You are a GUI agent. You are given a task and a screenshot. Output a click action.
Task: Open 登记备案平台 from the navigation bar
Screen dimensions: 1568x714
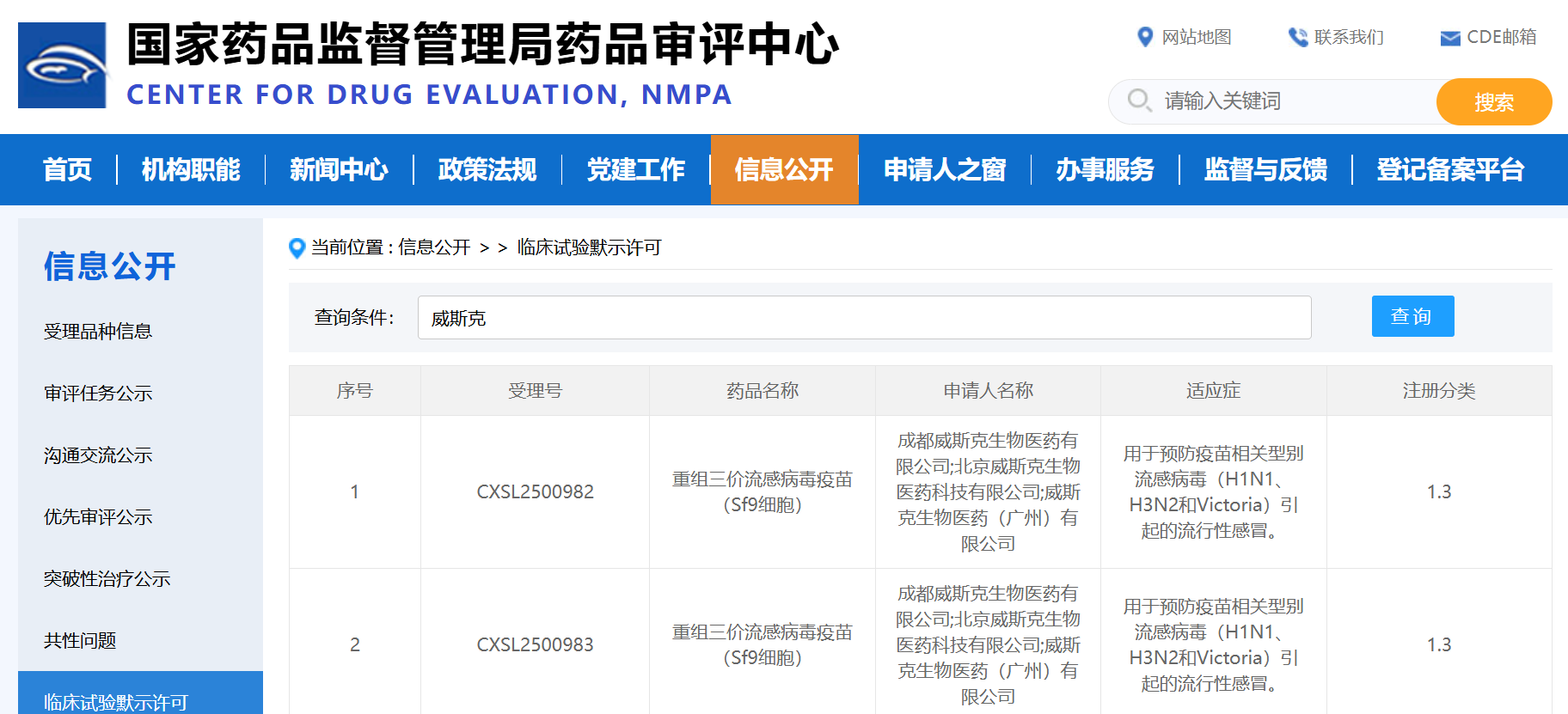click(x=1449, y=169)
